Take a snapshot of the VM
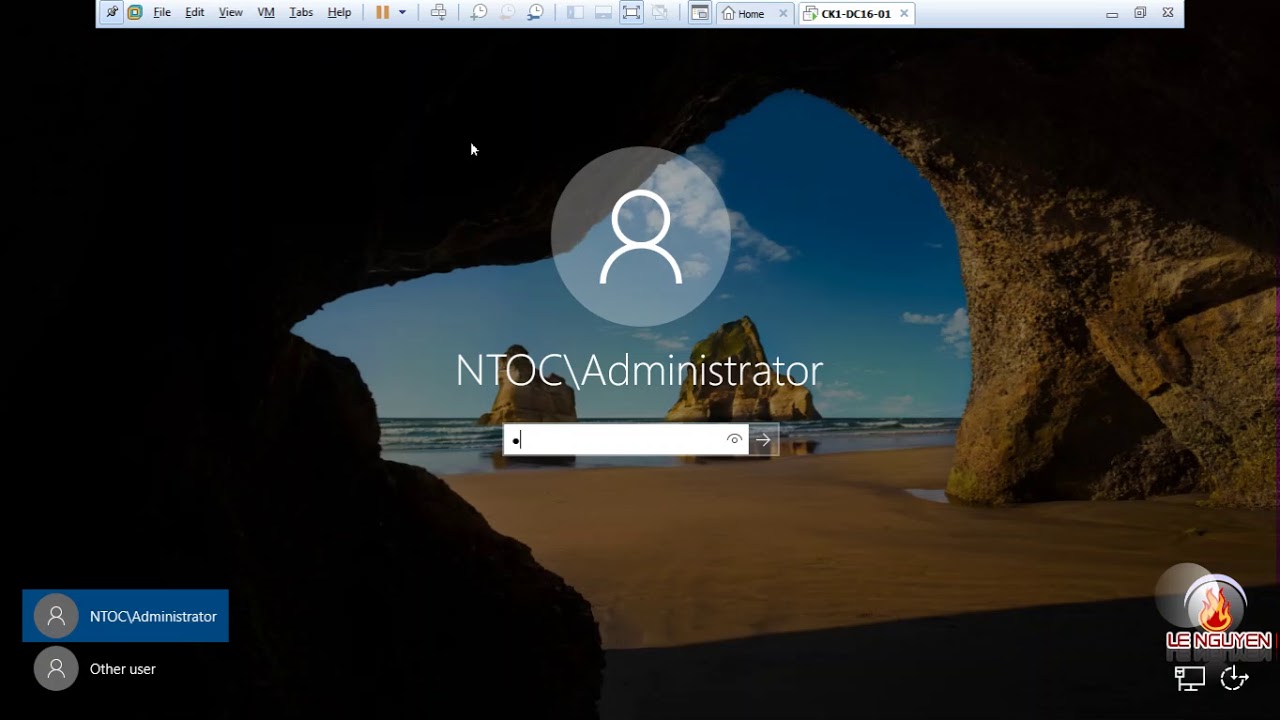 (x=479, y=13)
